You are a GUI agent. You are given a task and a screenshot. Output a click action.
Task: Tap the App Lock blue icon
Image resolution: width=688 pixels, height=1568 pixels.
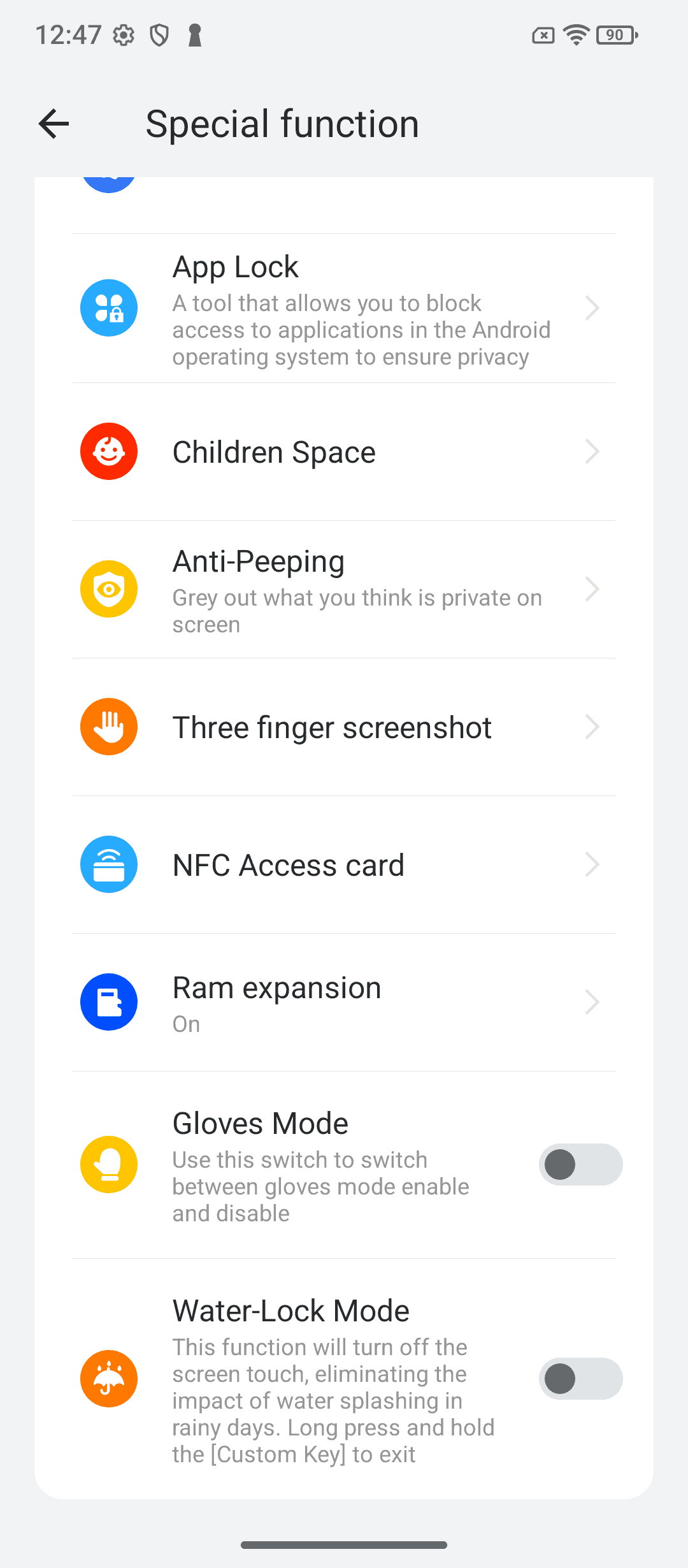tap(109, 308)
